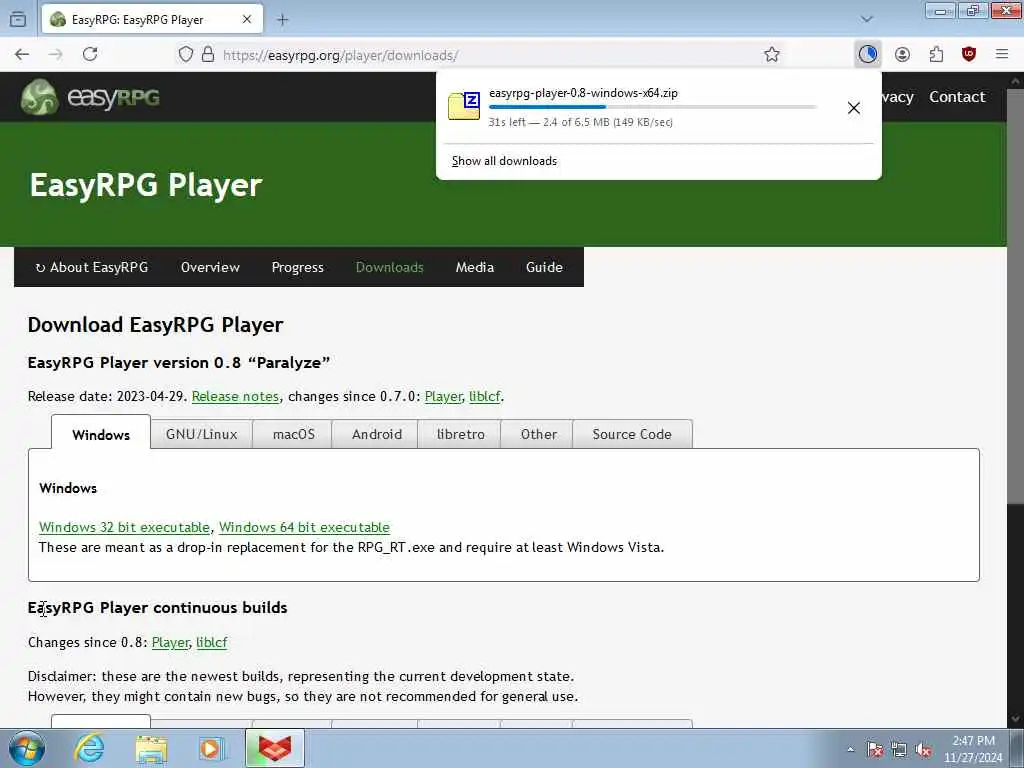Click the tracking protection shield icon

click(186, 55)
